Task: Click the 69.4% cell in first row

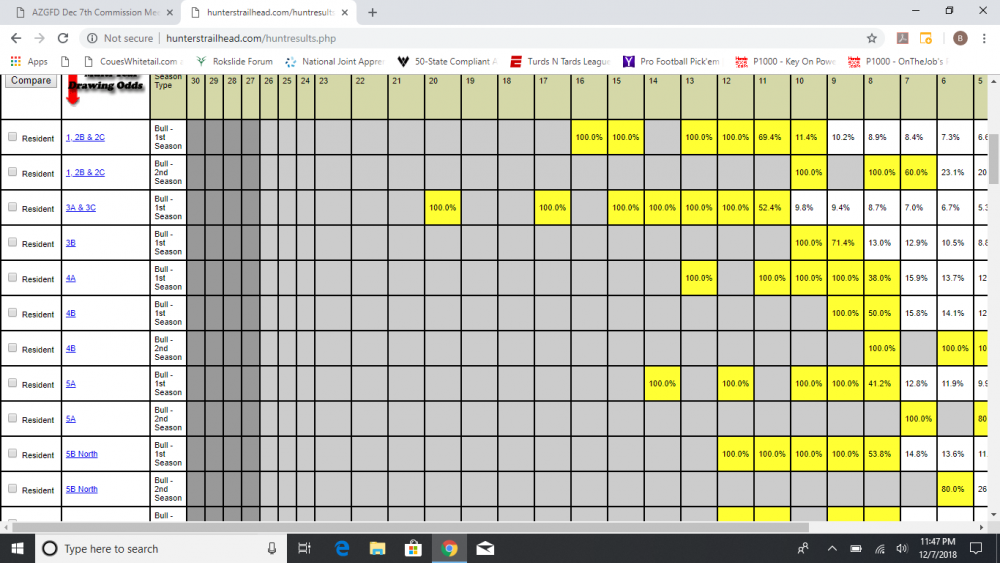Action: click(x=772, y=137)
